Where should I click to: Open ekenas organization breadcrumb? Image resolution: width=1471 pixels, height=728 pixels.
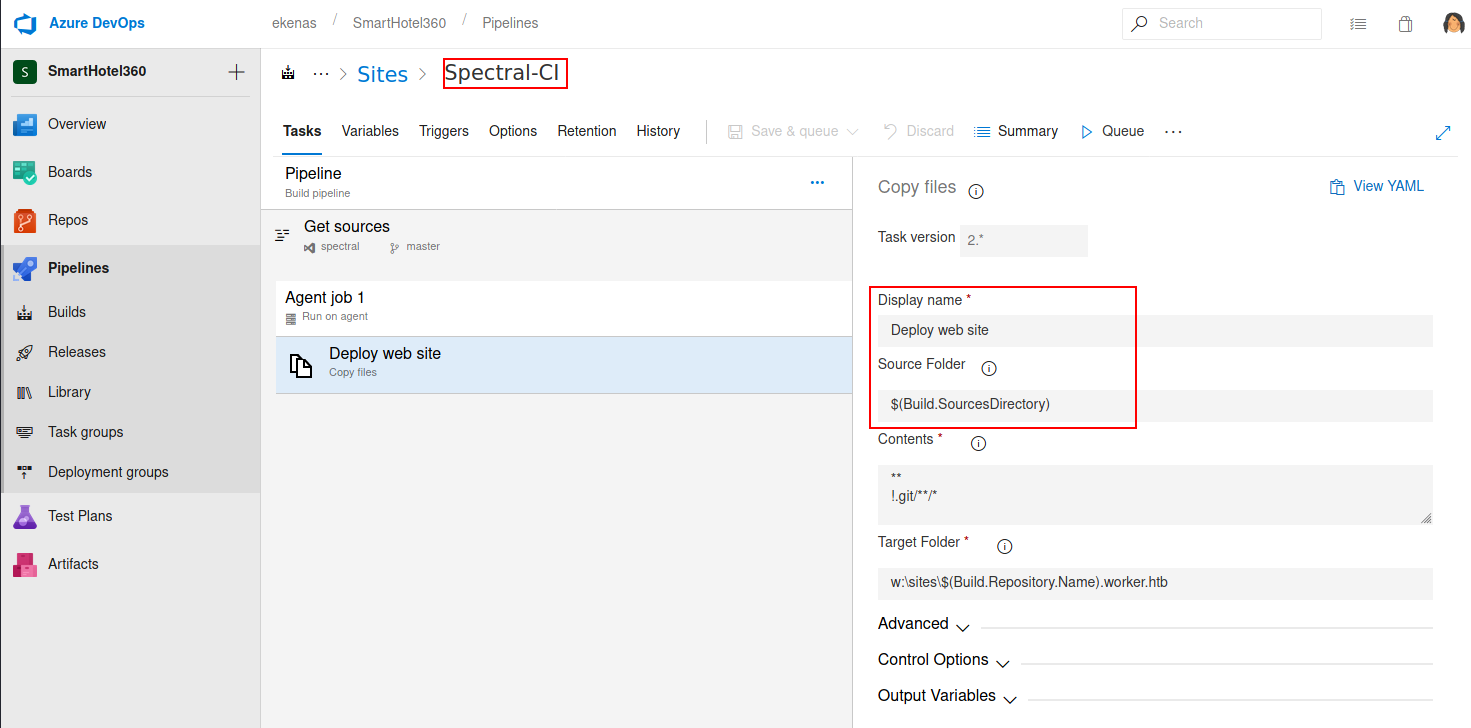(x=294, y=22)
